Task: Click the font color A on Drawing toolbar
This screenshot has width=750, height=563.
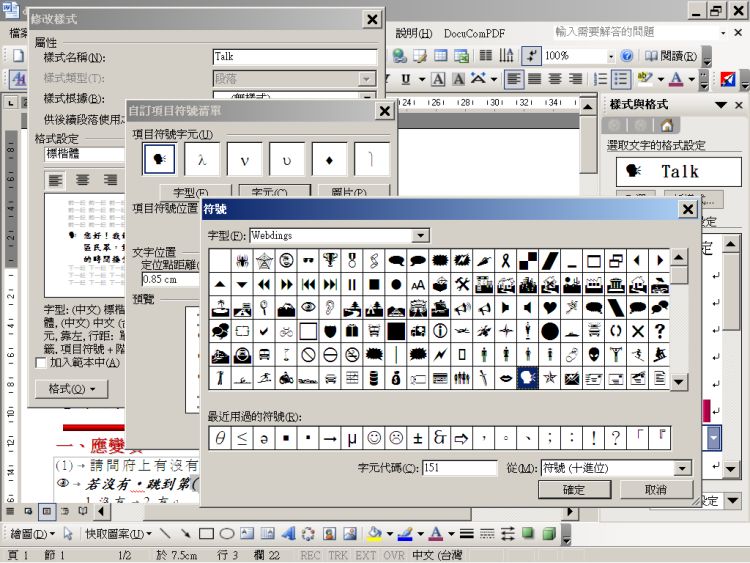Action: pyautogui.click(x=436, y=533)
